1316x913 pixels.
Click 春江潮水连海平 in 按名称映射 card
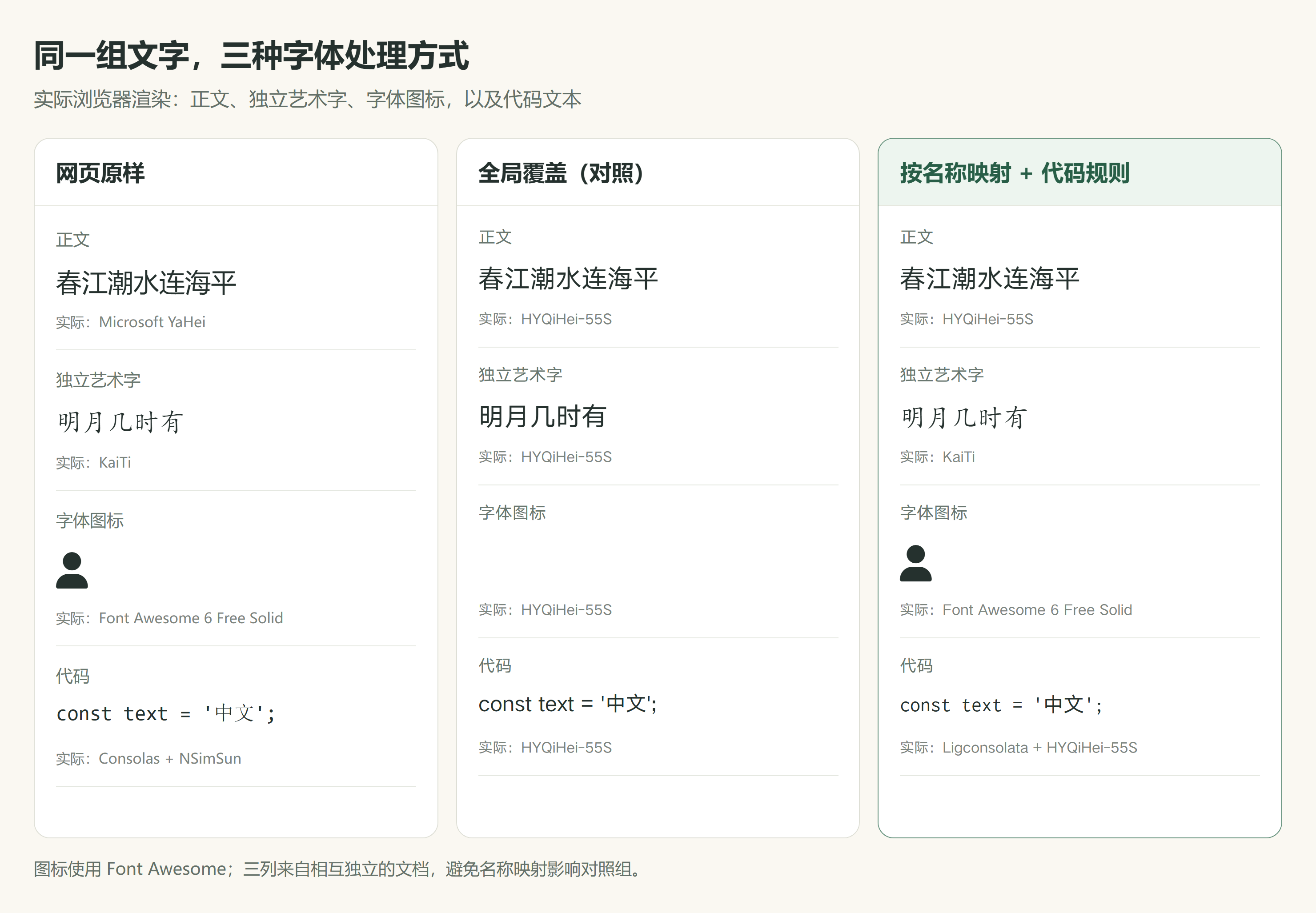[990, 279]
